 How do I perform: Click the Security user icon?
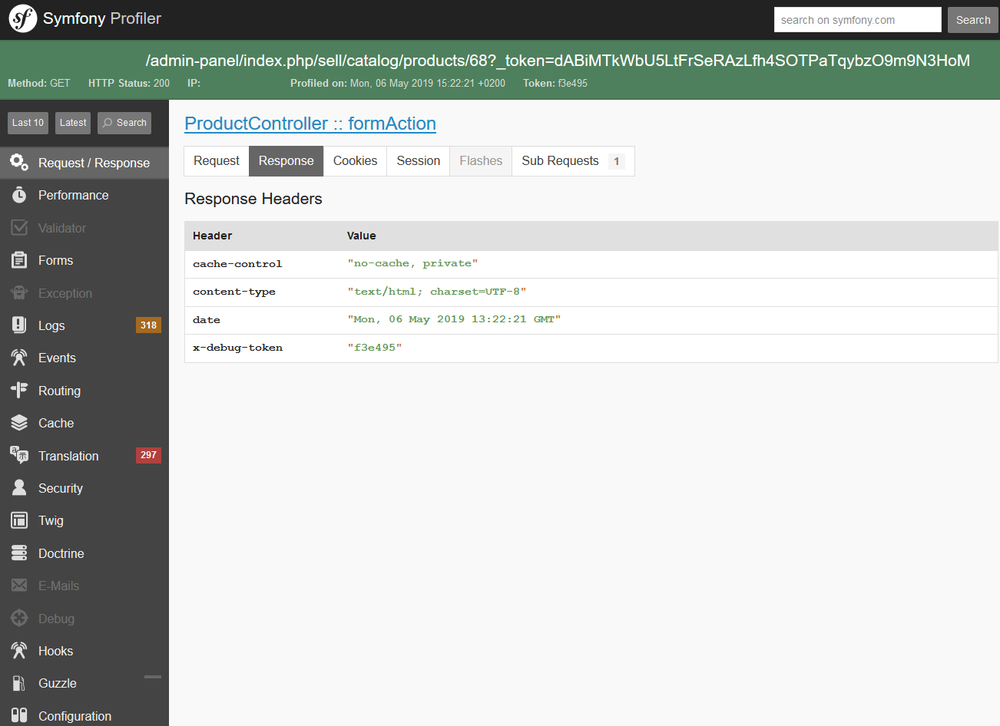(x=19, y=488)
